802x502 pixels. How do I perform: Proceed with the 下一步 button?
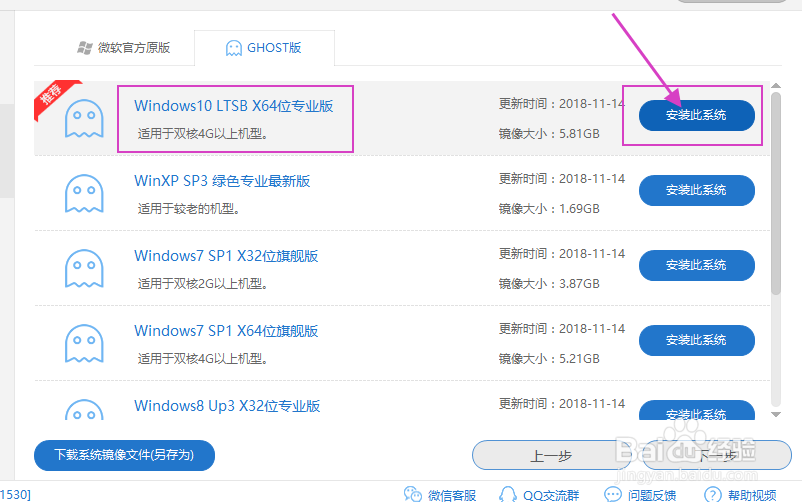717,455
